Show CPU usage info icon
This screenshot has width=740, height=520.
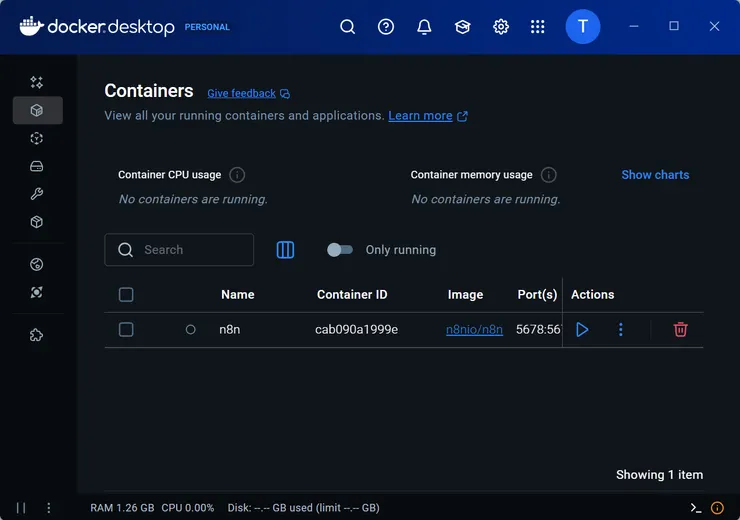coord(237,175)
